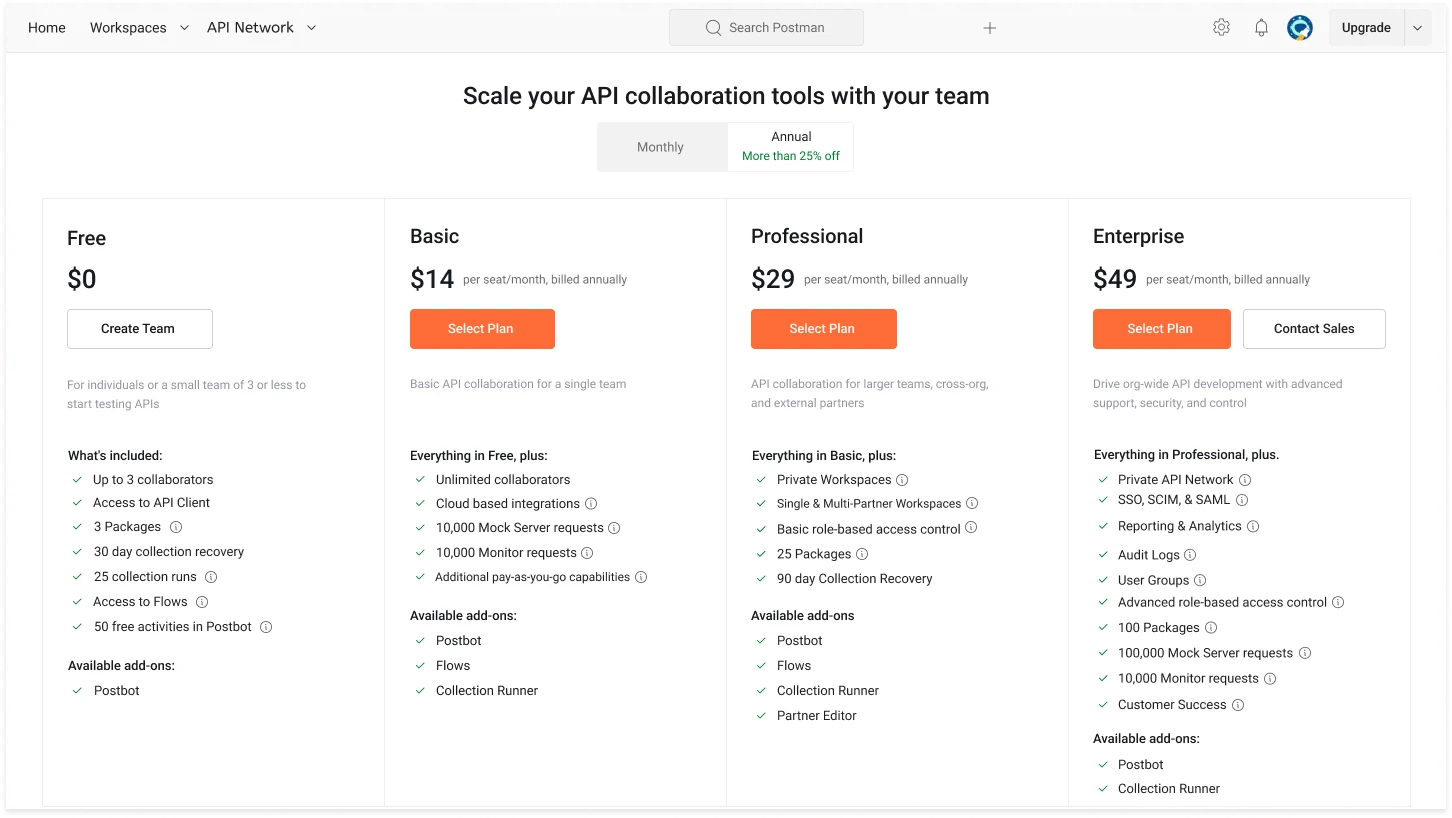Click info icon next to Audit Logs
1452x818 pixels.
pyautogui.click(x=1190, y=555)
